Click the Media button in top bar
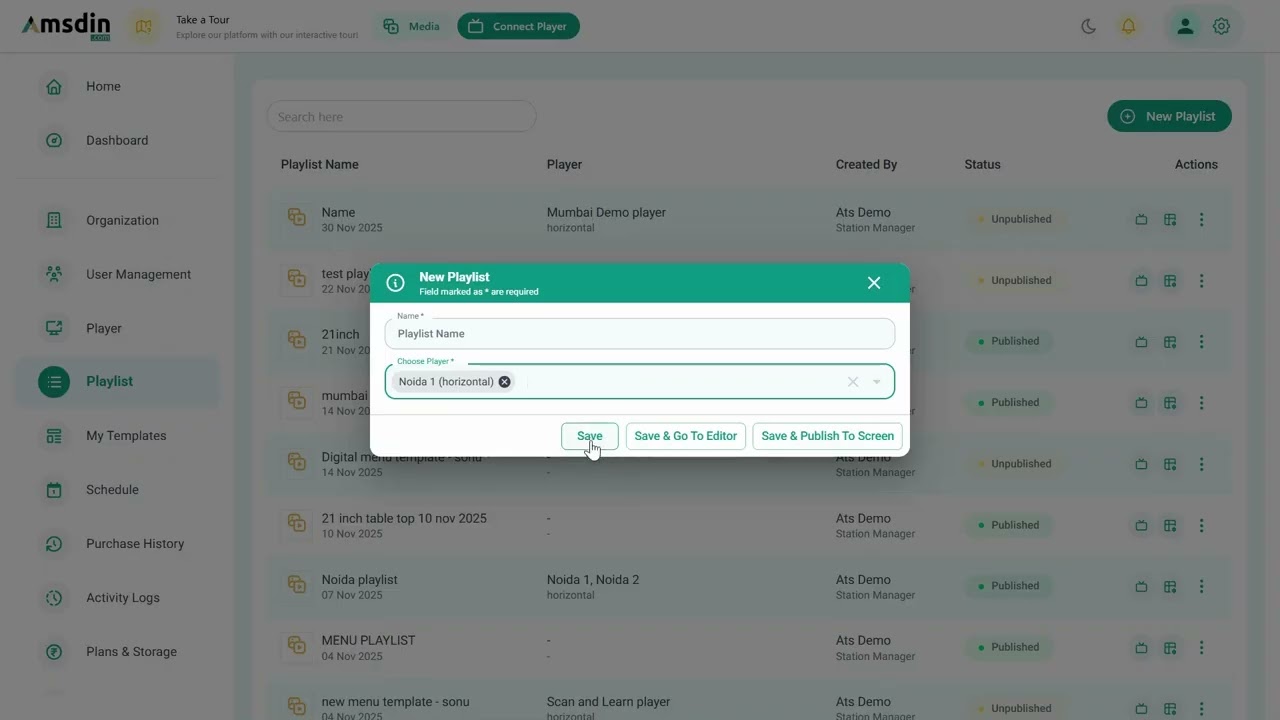This screenshot has width=1280, height=720. point(412,27)
